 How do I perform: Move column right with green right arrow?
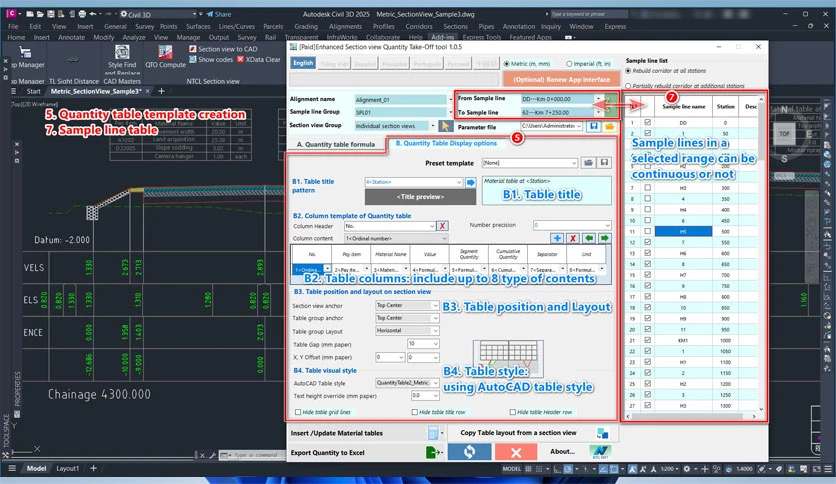pyautogui.click(x=605, y=238)
